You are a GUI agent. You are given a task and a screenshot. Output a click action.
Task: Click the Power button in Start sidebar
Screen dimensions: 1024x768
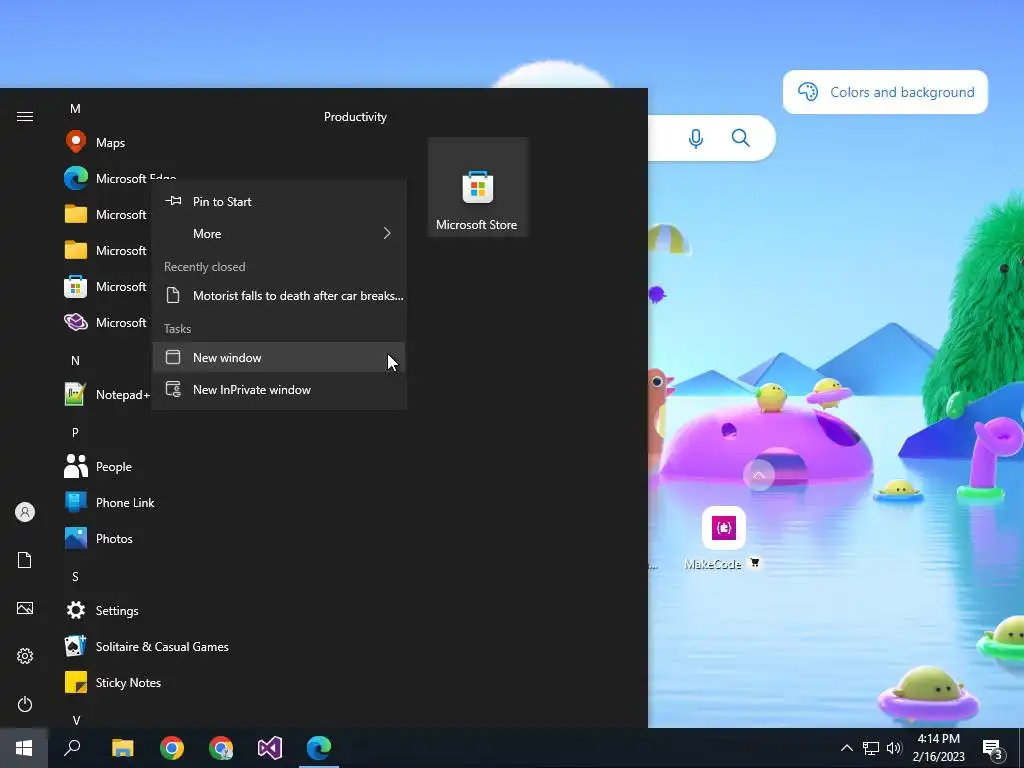[x=25, y=704]
